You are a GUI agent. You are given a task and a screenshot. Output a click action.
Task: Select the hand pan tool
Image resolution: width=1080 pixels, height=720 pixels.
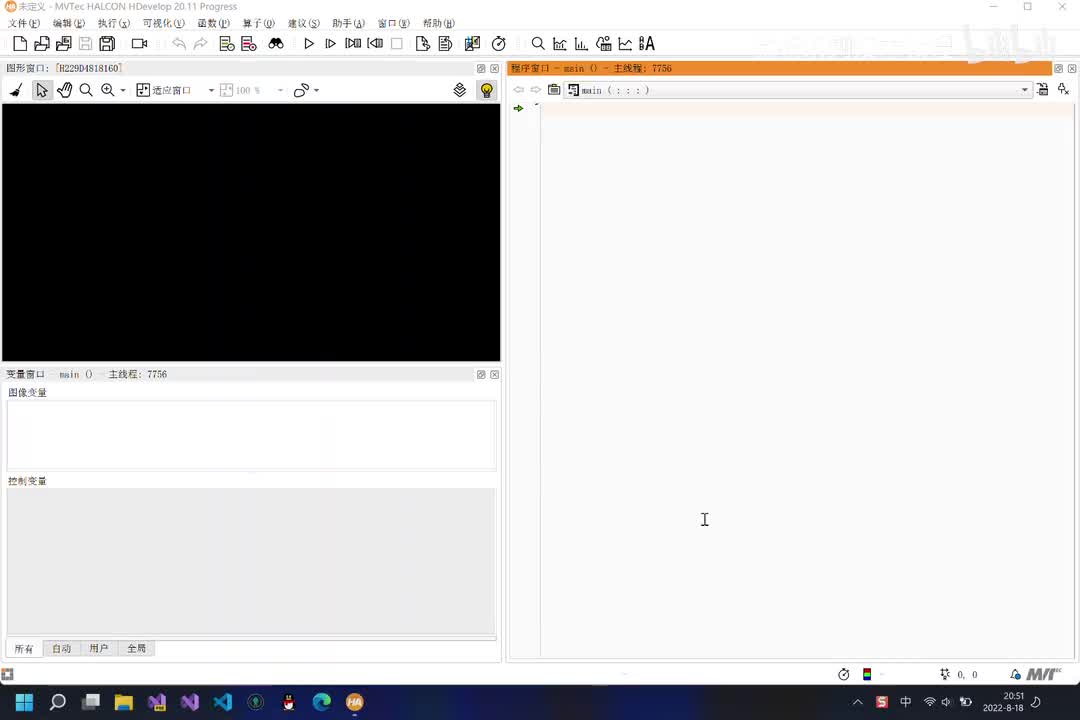(64, 90)
